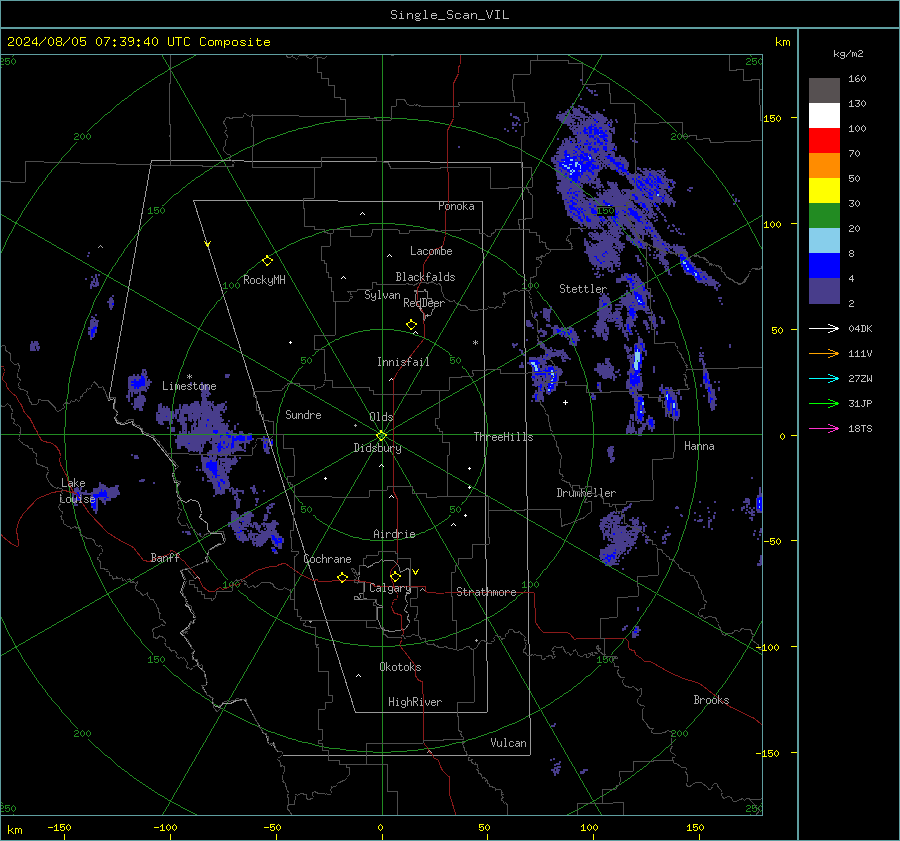Click the kg/m2 units label
The height and width of the screenshot is (841, 900).
tap(848, 54)
